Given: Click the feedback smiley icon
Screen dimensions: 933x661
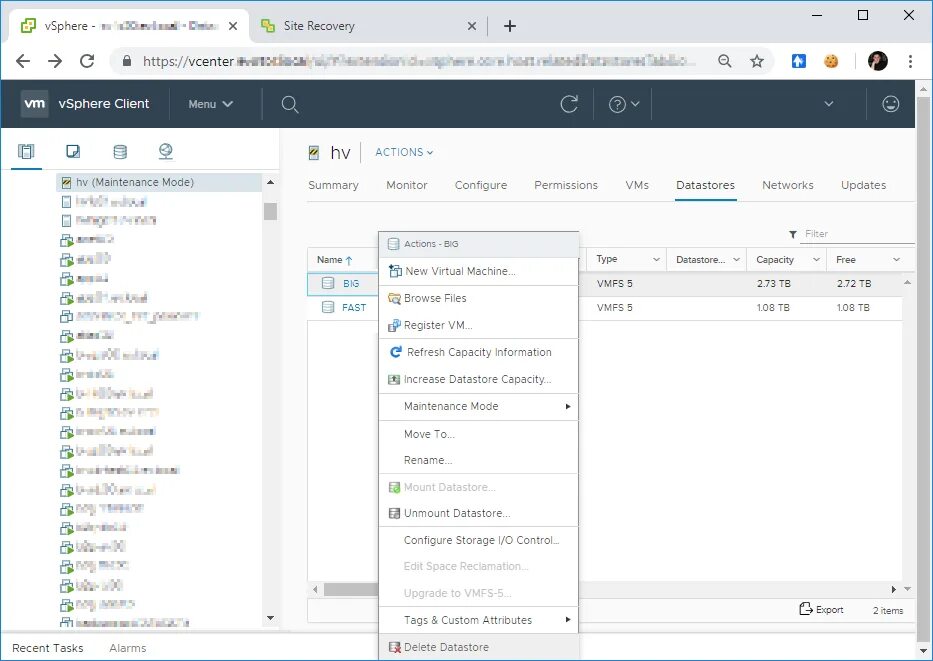Looking at the screenshot, I should (x=890, y=104).
